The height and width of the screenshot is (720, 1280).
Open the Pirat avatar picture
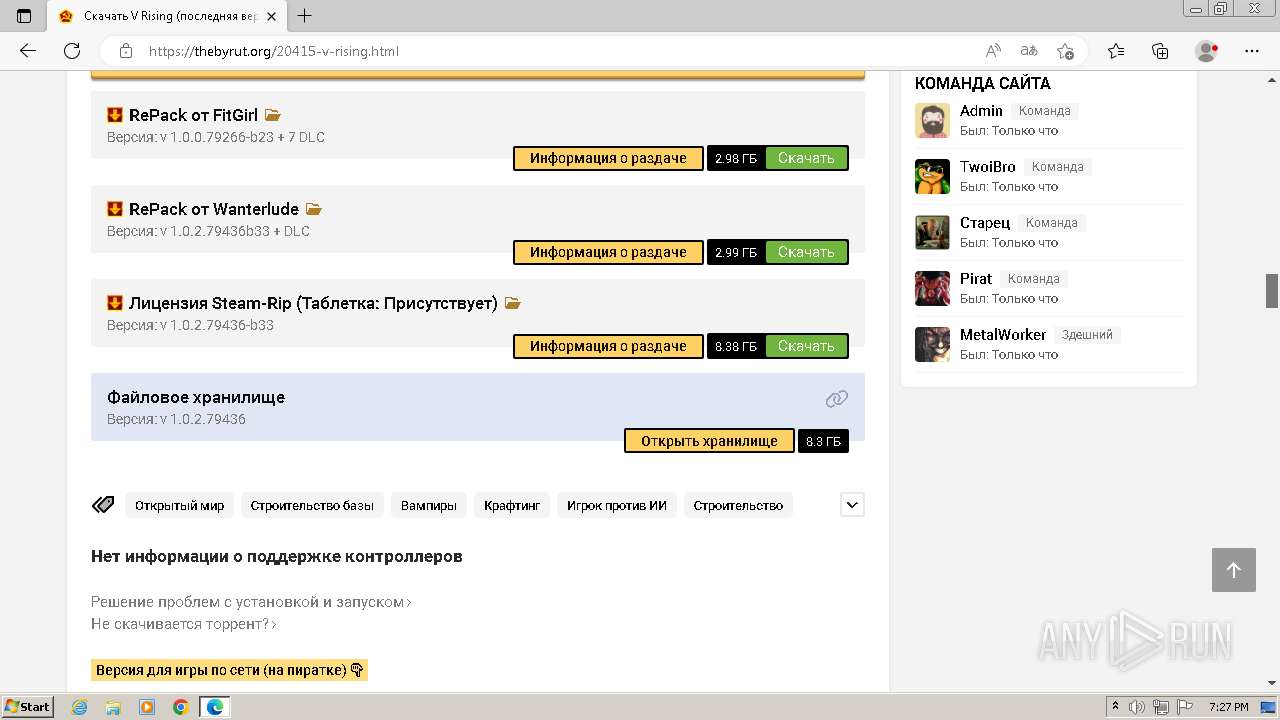pyautogui.click(x=932, y=289)
